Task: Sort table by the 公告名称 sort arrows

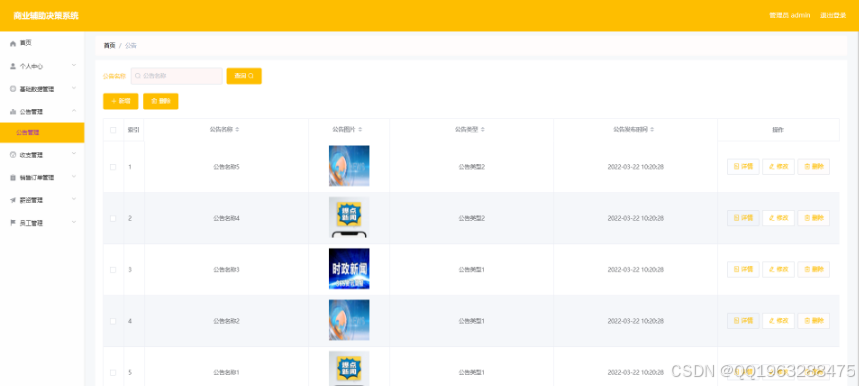Action: tap(237, 130)
